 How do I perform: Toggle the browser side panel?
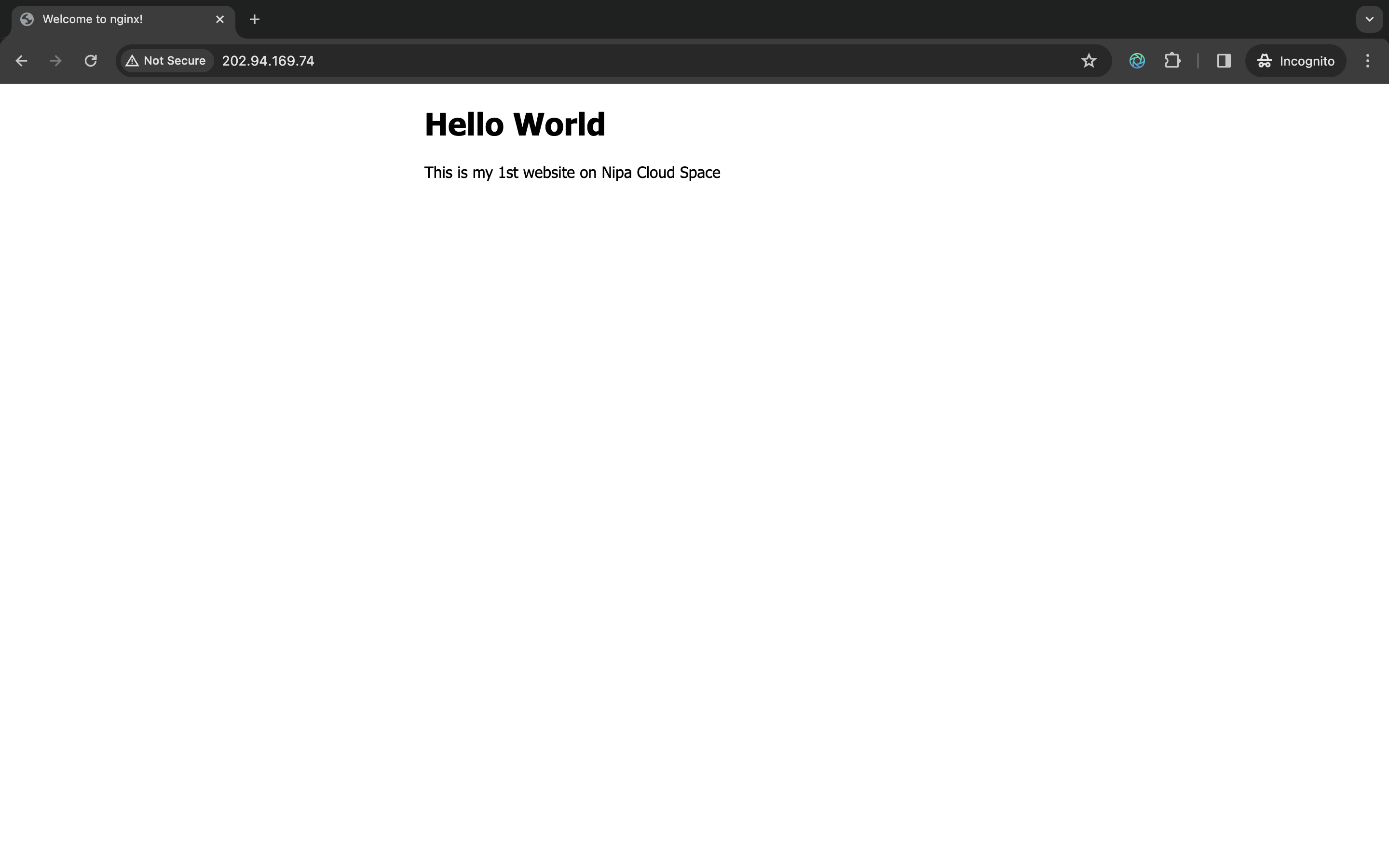point(1224,61)
